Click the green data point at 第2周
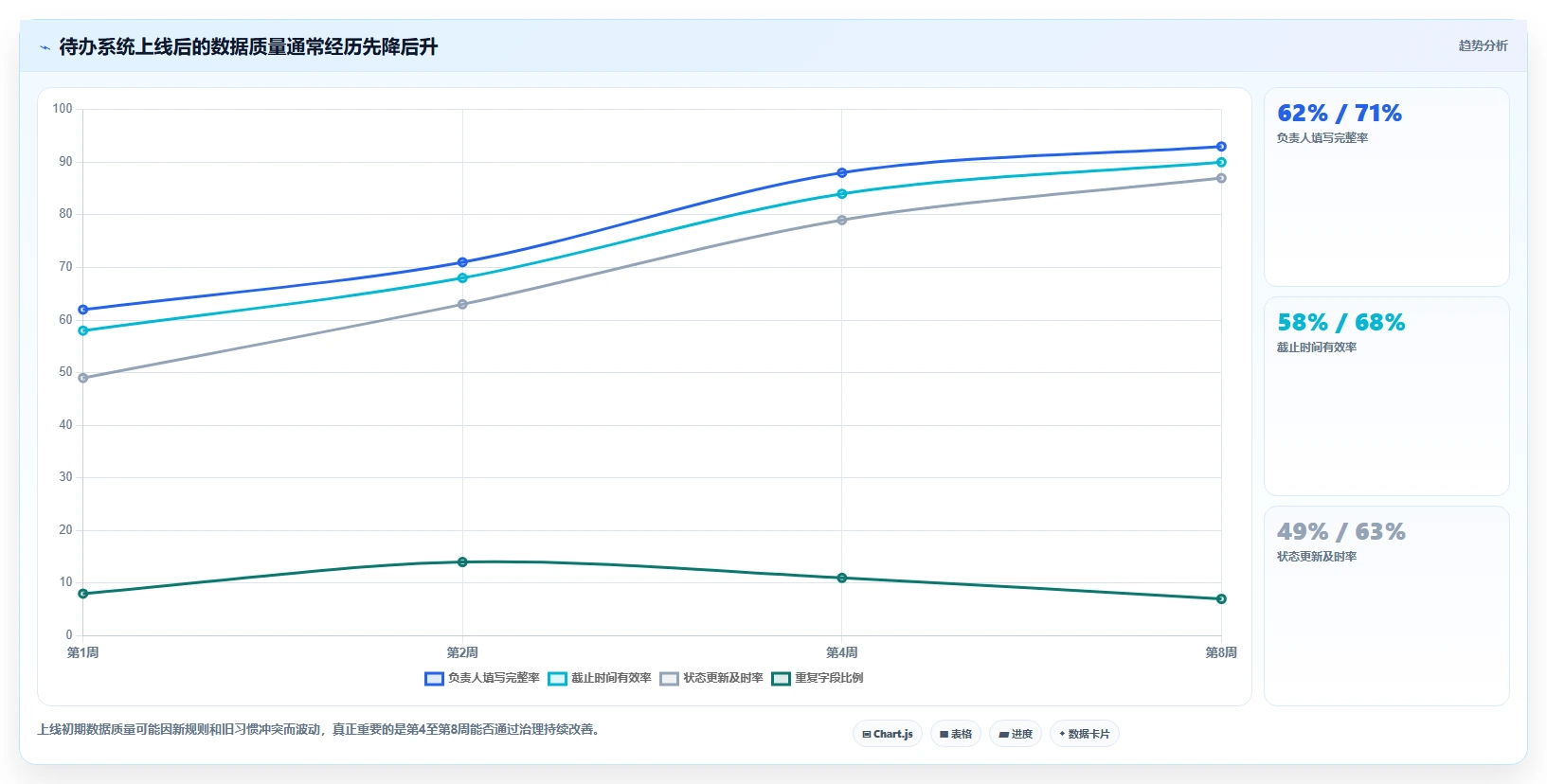 click(x=462, y=562)
